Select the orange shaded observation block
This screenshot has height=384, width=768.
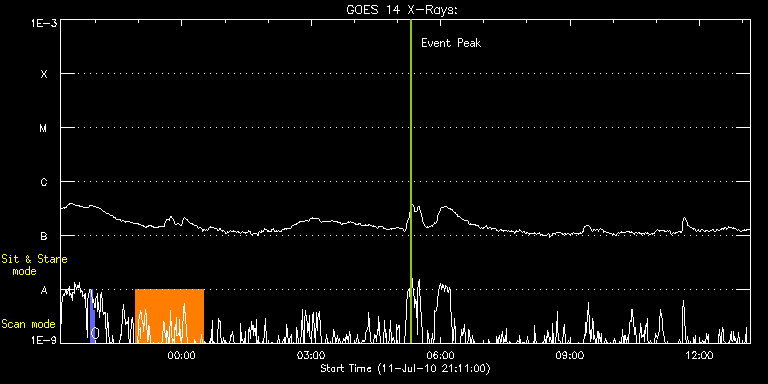pyautogui.click(x=169, y=316)
